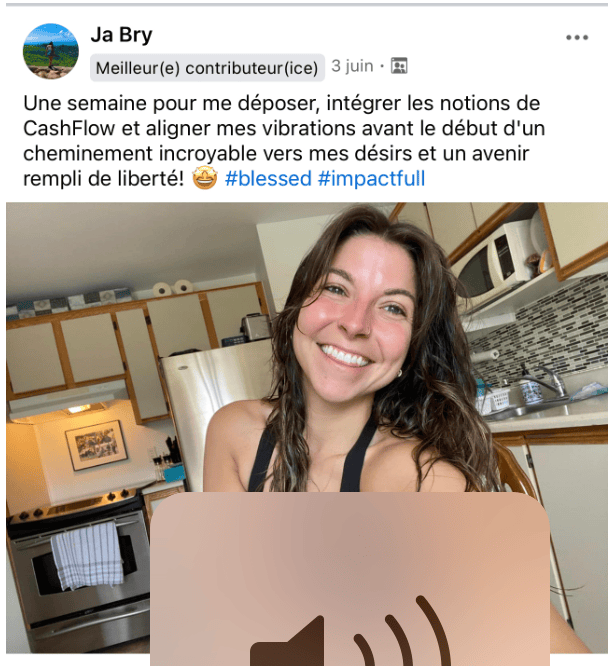Click the striped towel on oven door
This screenshot has height=666, width=612.
point(87,556)
